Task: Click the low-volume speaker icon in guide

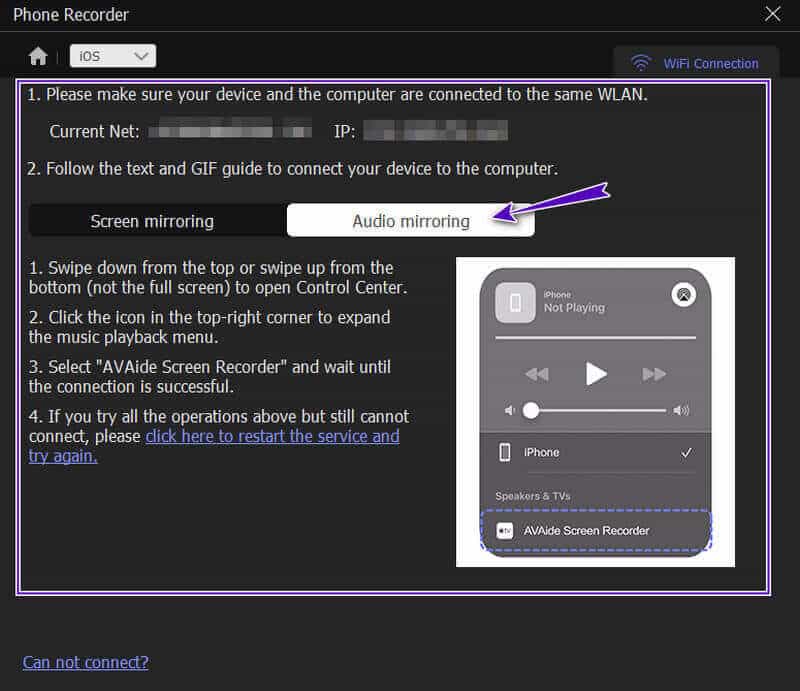Action: [509, 410]
